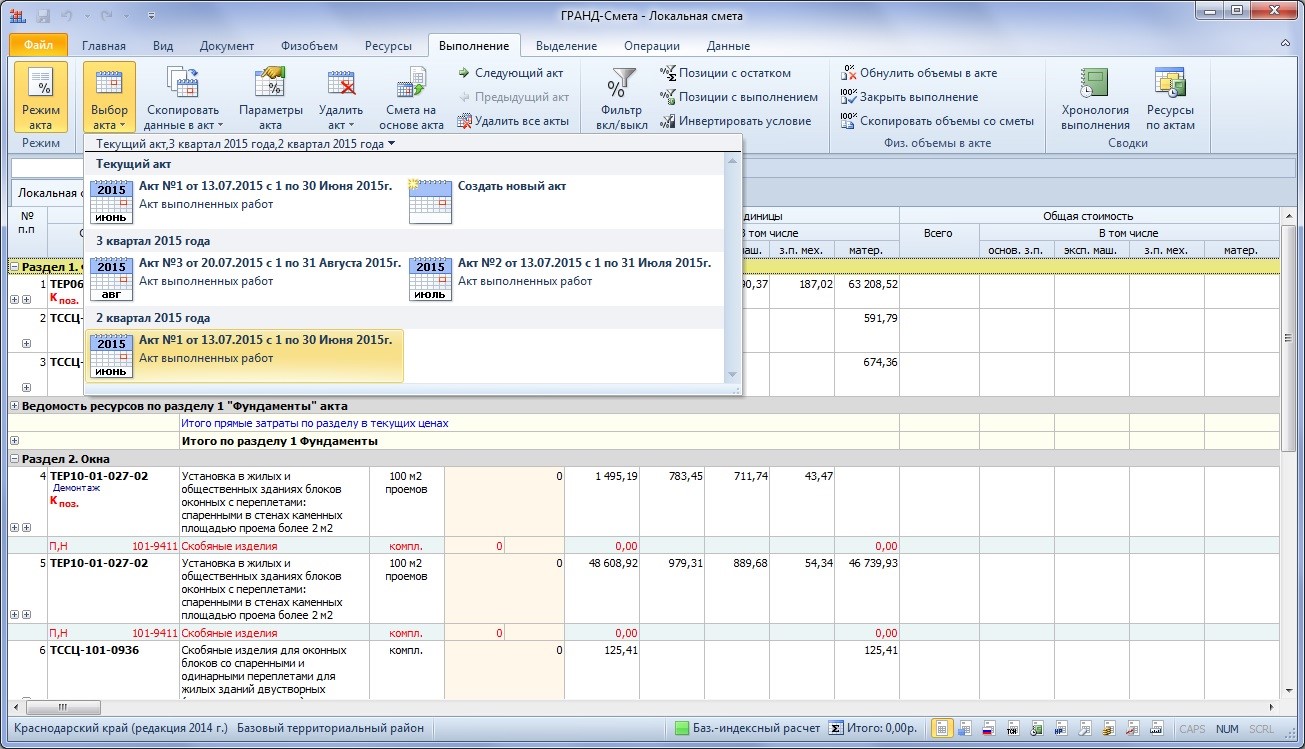Switch to Главная tab
The height and width of the screenshot is (749, 1305).
[x=104, y=46]
